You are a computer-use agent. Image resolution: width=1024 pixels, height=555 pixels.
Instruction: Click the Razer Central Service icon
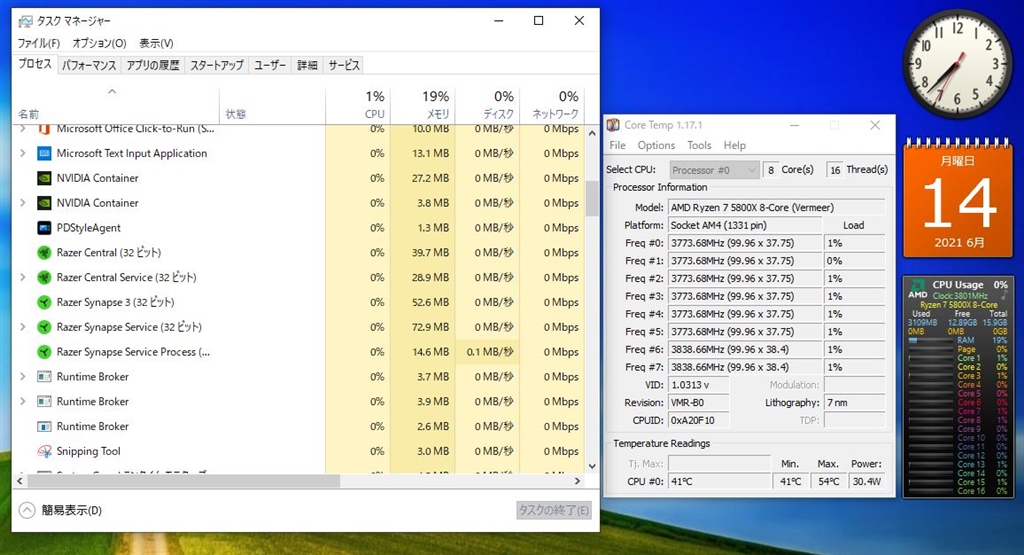44,278
